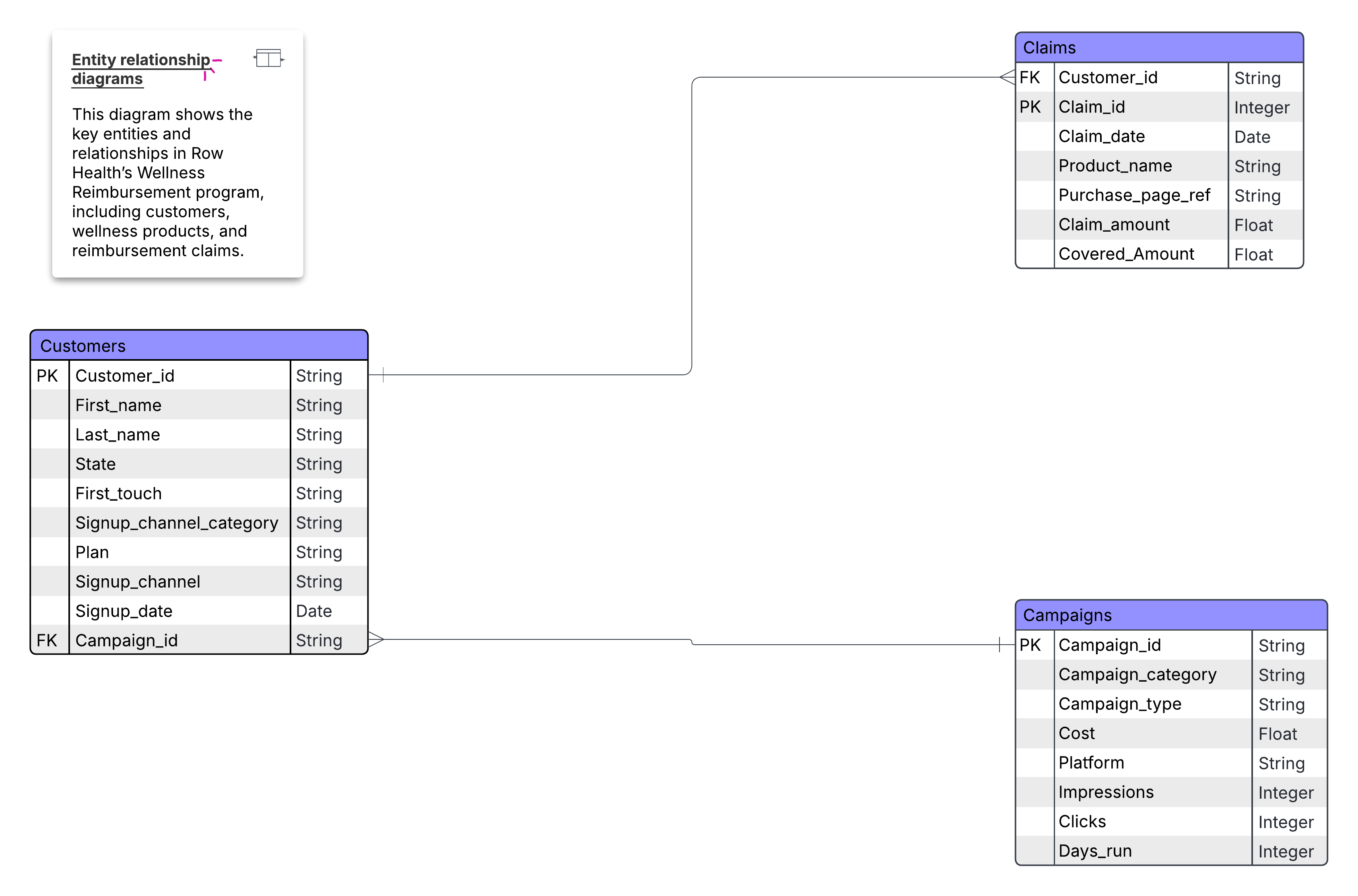This screenshot has width=1358, height=896.
Task: Select the Customers table header
Action: point(199,346)
